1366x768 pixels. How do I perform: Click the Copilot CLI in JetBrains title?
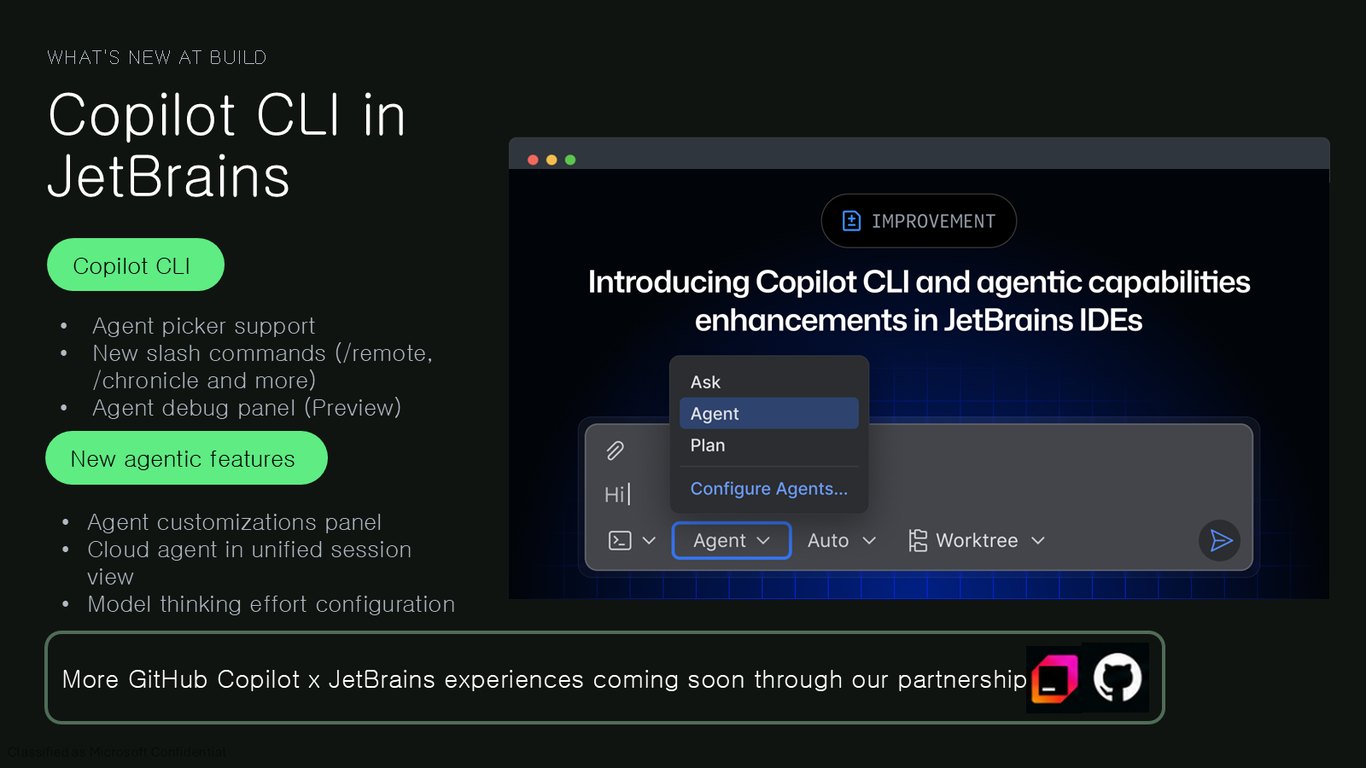[227, 145]
